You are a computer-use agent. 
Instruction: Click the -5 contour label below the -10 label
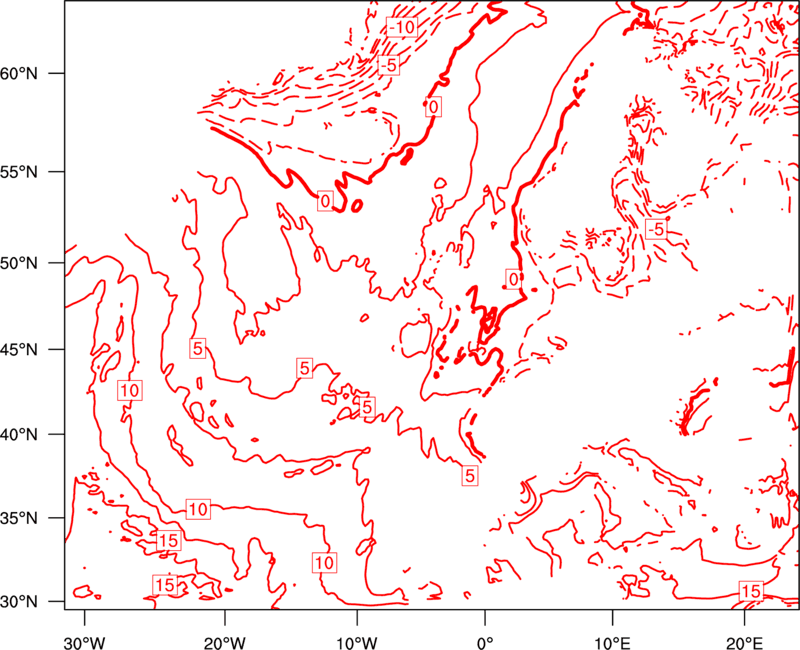[x=388, y=65]
